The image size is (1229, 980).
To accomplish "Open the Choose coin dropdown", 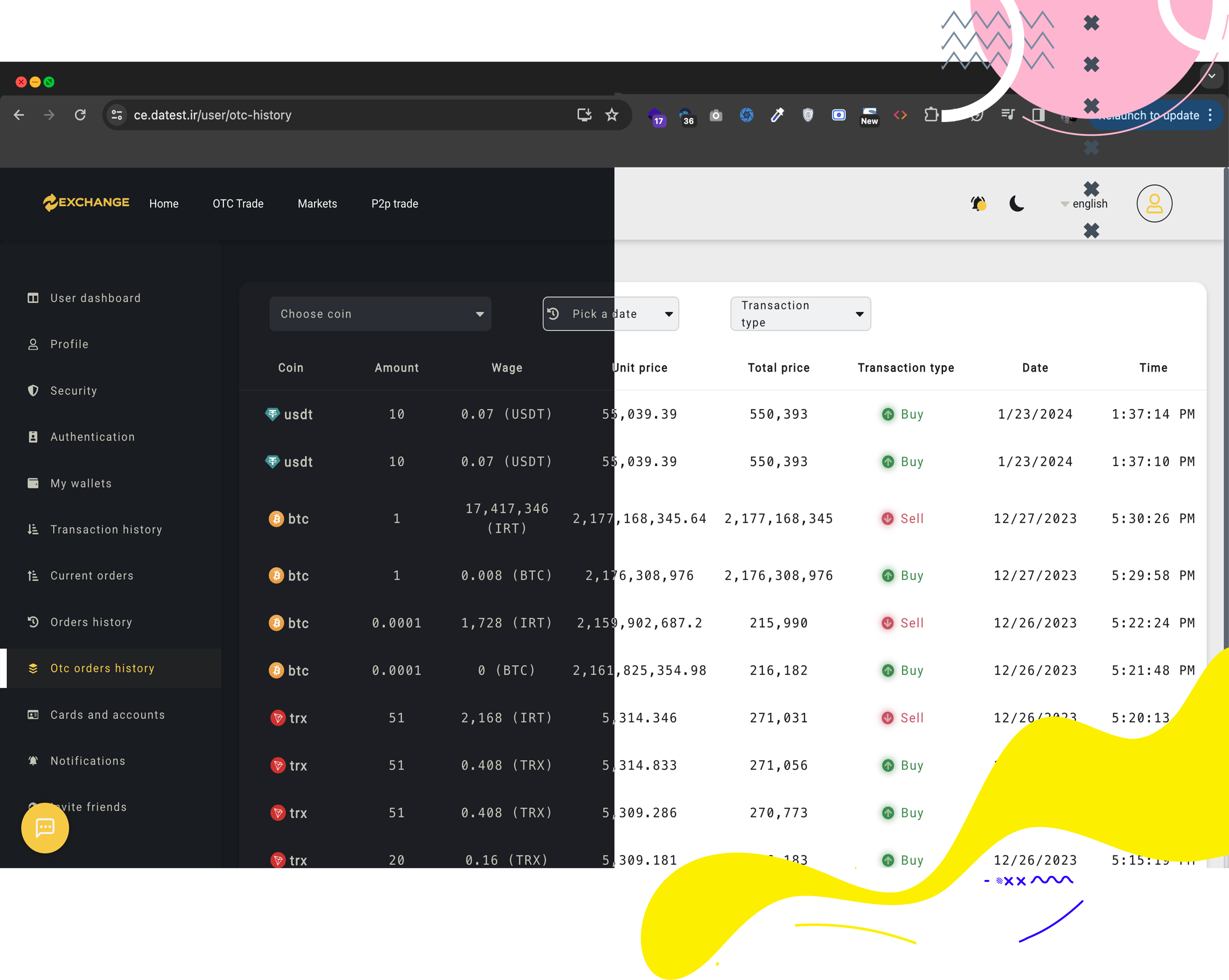I will (x=381, y=314).
